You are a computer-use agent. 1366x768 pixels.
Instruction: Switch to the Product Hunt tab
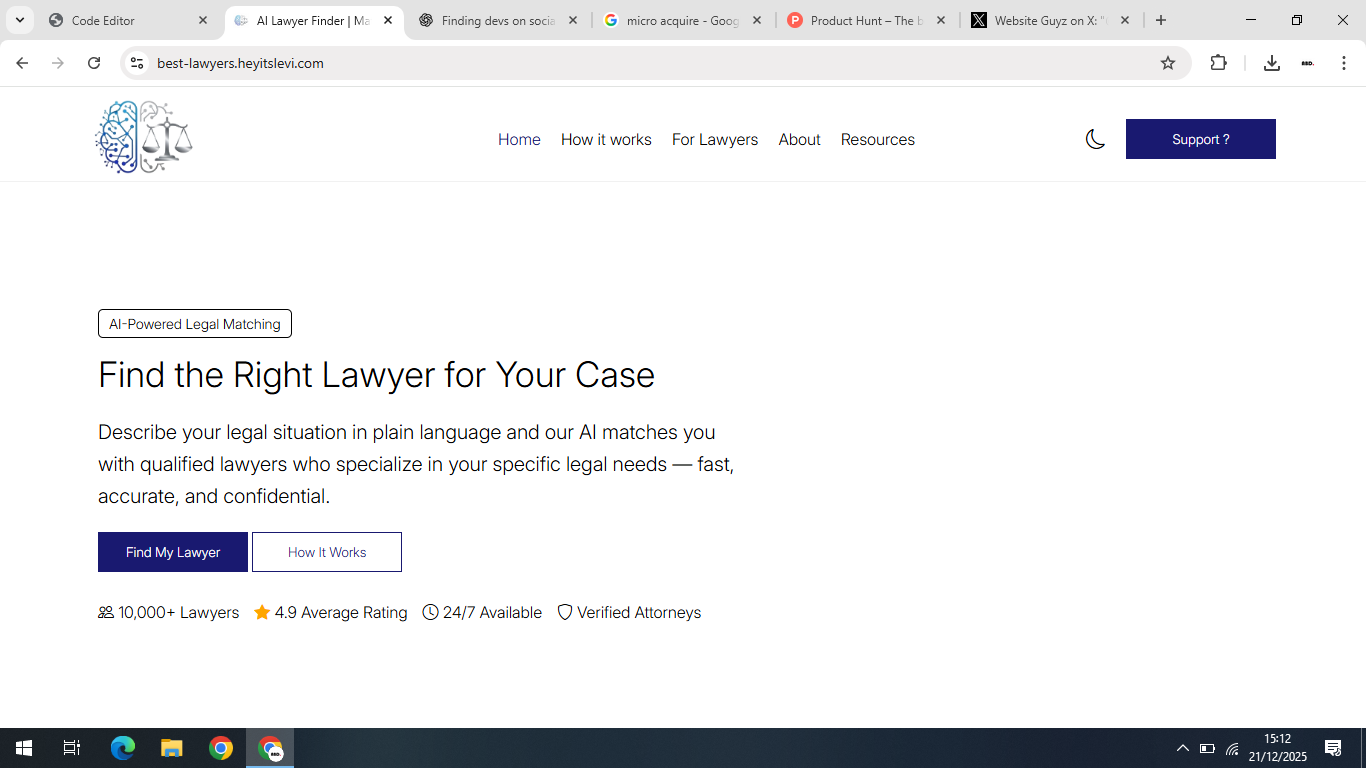860,20
